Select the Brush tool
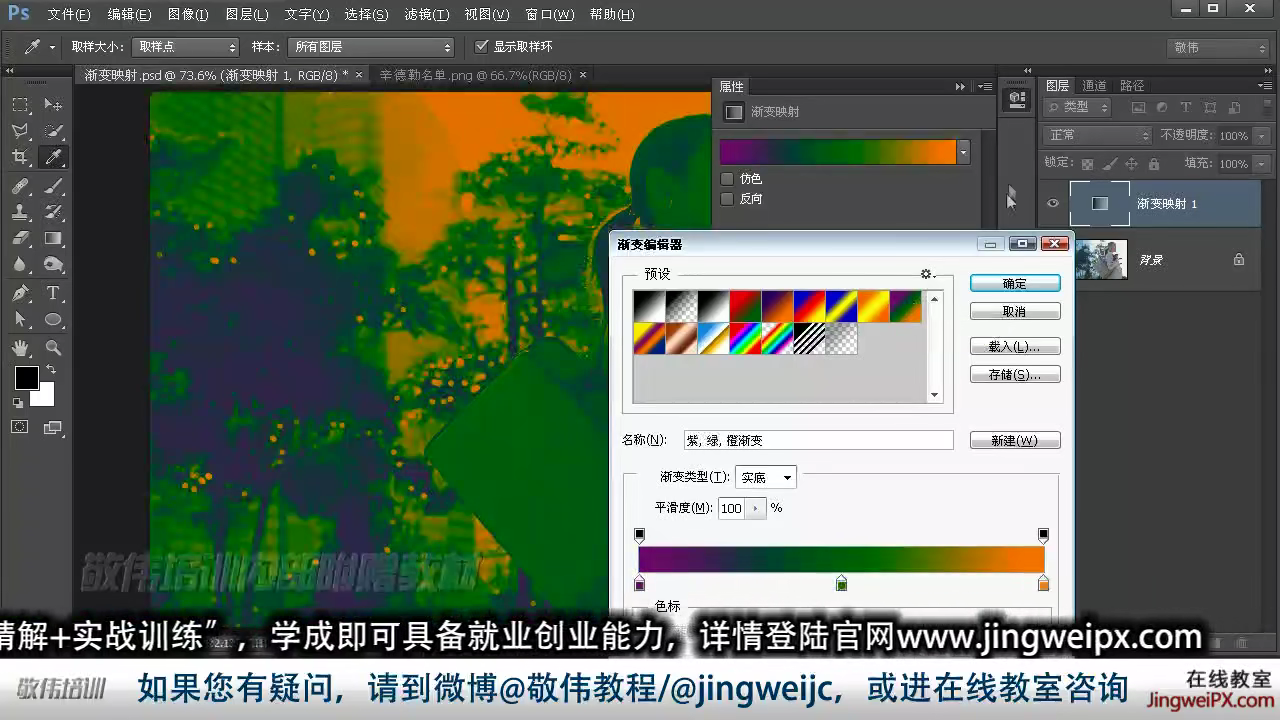 [53, 186]
